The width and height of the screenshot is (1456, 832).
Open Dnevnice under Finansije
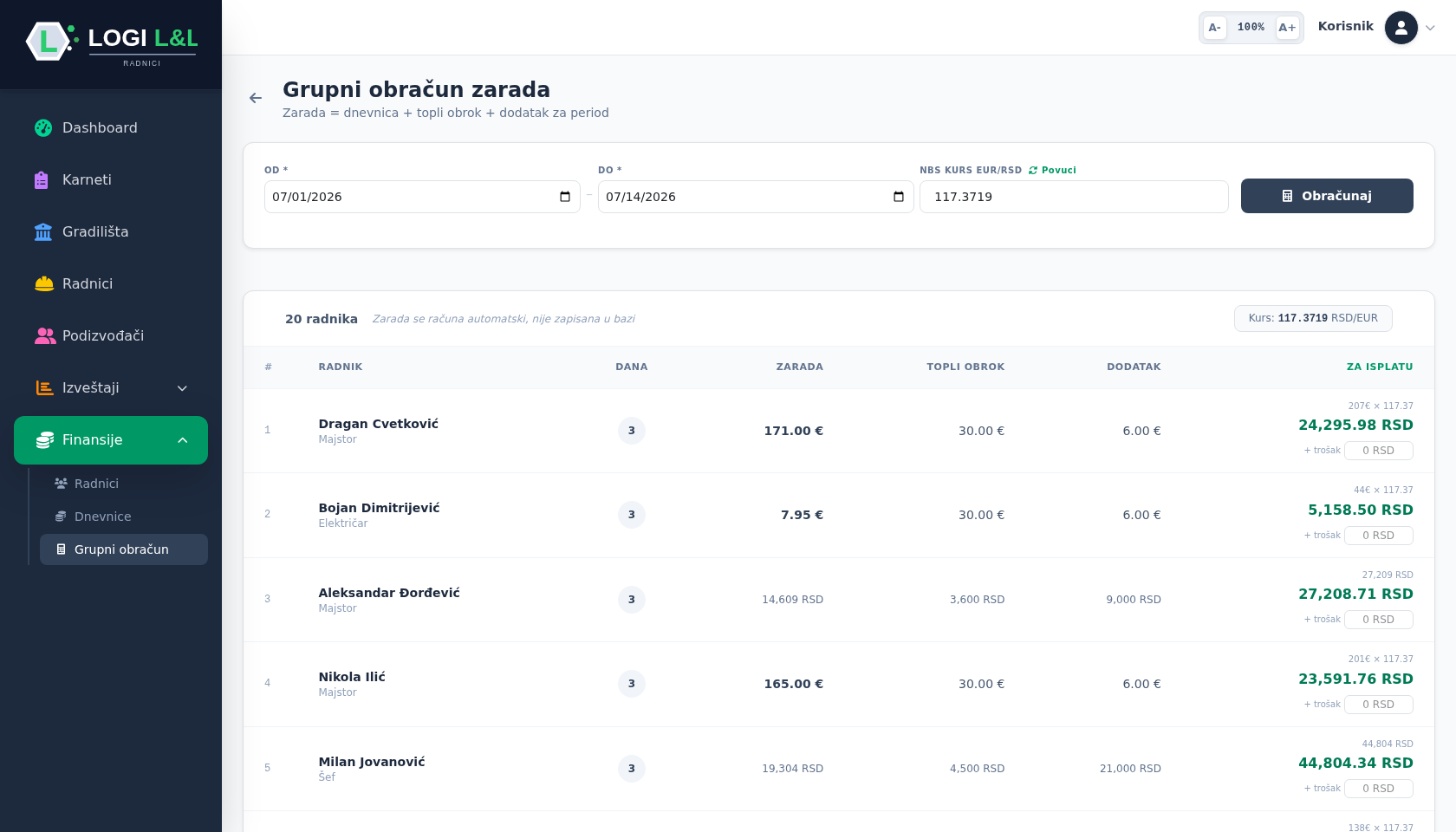pyautogui.click(x=124, y=517)
